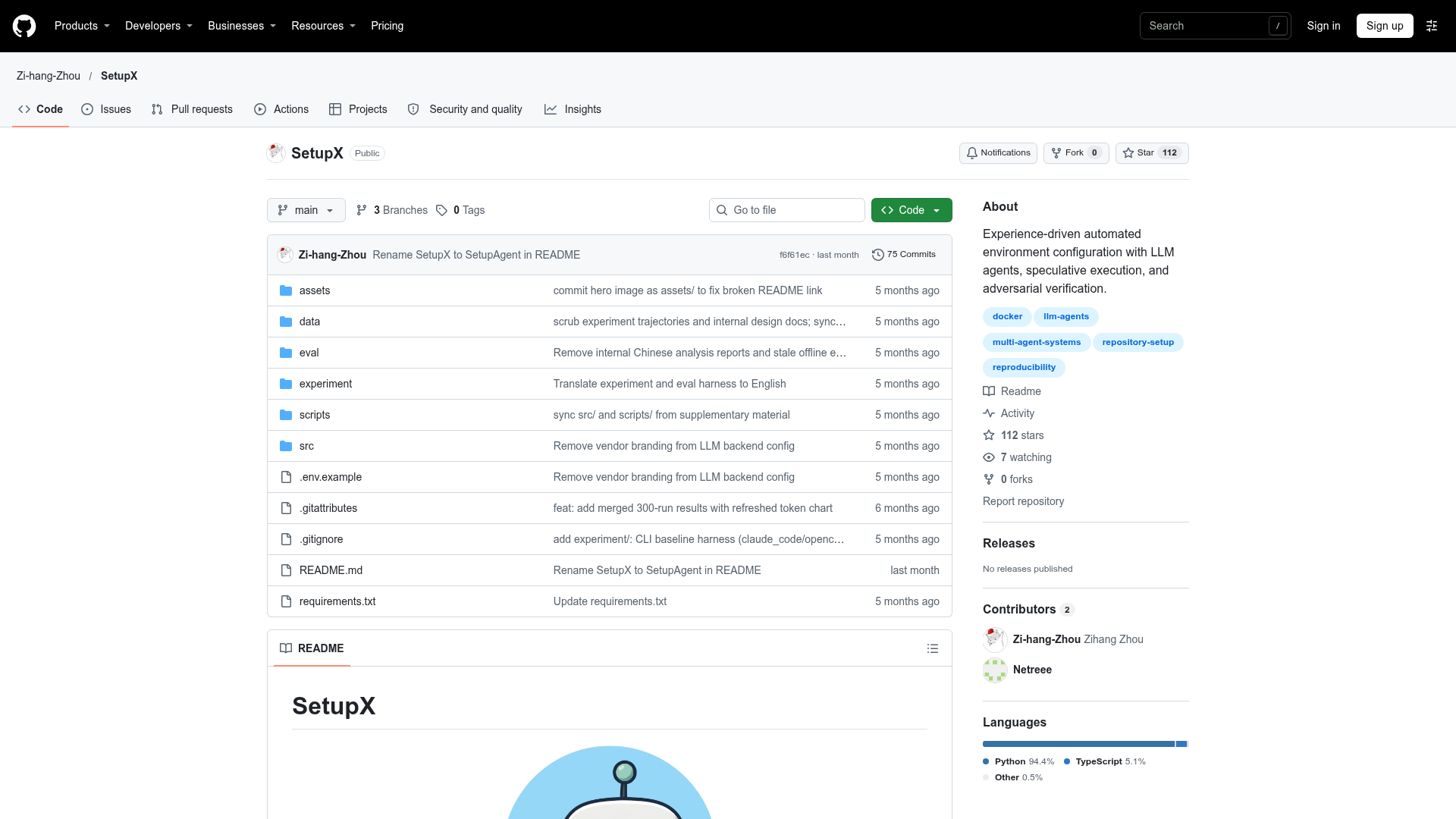Click the appearance settings sliders icon

pyautogui.click(x=1432, y=26)
